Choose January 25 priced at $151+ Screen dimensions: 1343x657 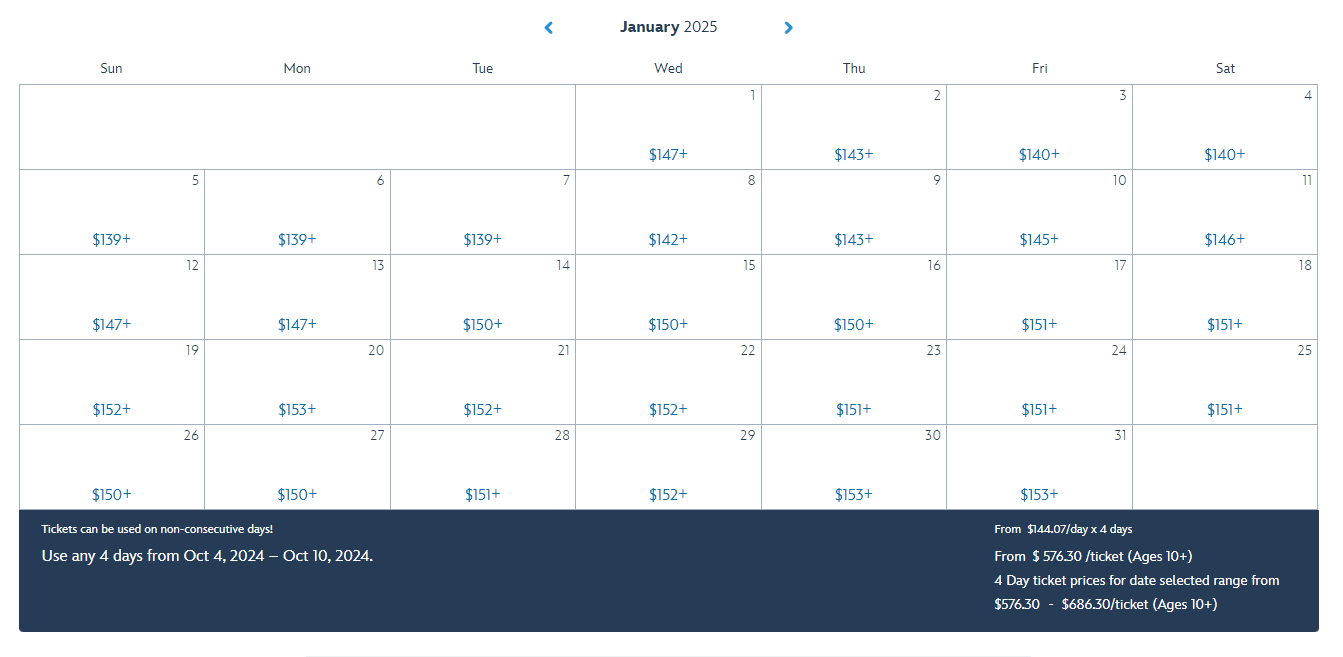pos(1225,382)
